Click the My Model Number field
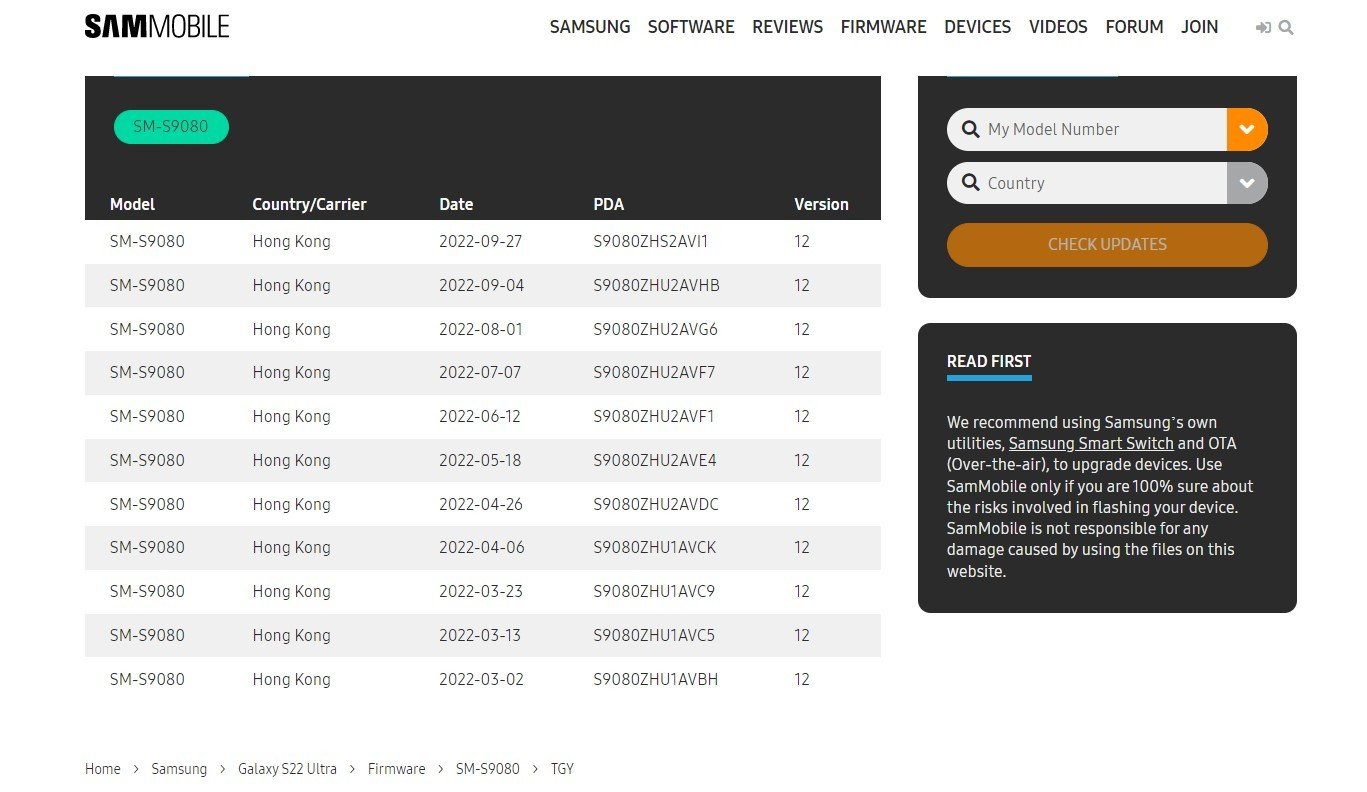 point(1090,130)
